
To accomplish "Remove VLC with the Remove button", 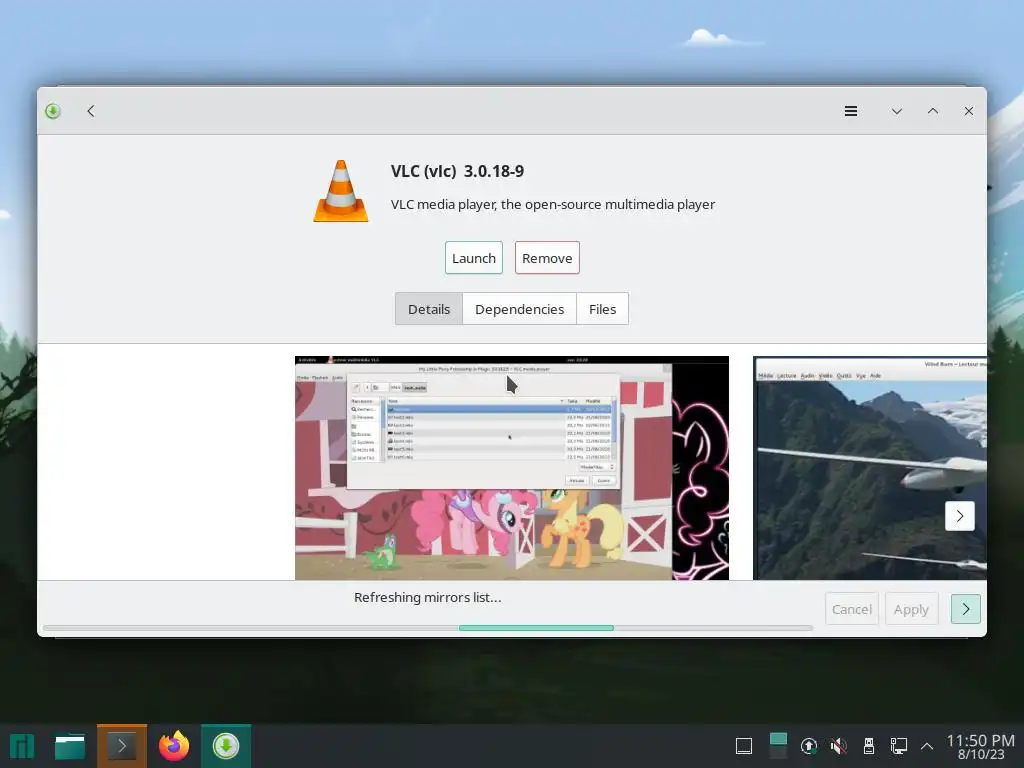I will click(x=547, y=258).
